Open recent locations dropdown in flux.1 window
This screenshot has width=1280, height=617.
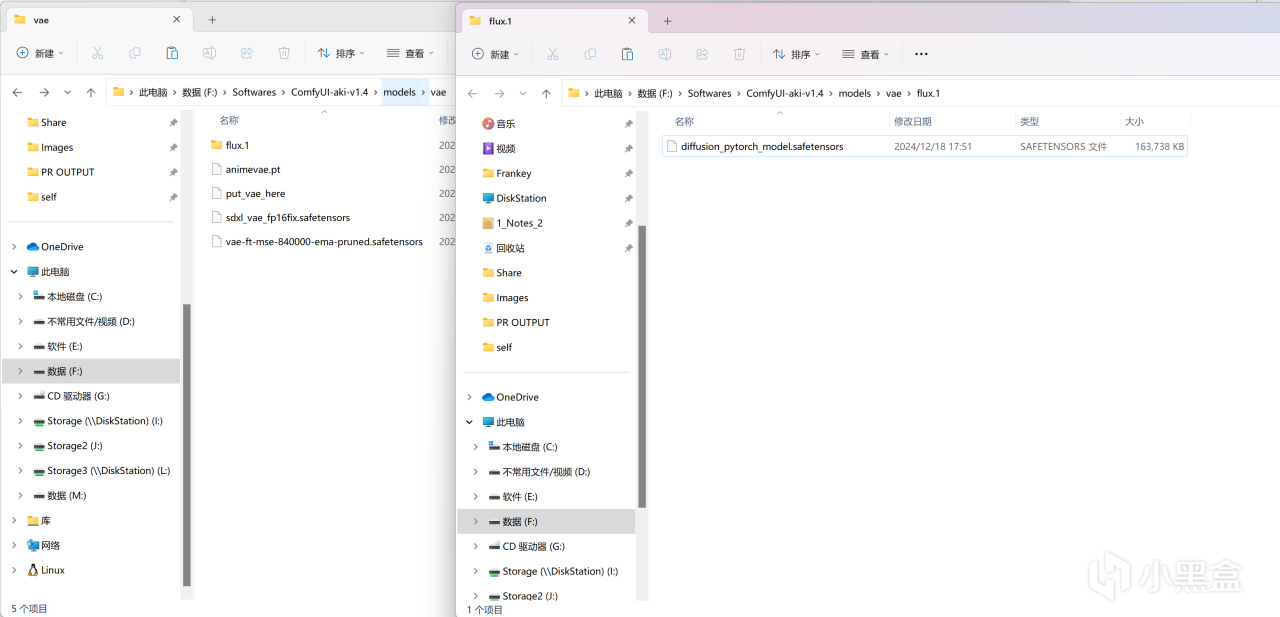[522, 93]
